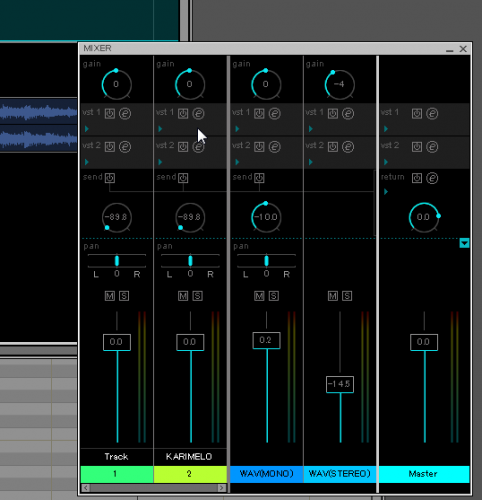Mute WAV(STEREO) channel
The image size is (482, 500).
coord(333,296)
